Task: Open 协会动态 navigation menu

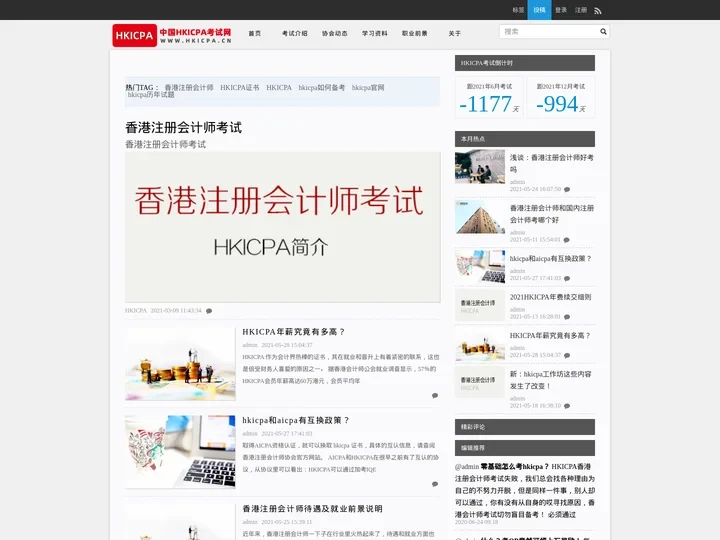Action: pyautogui.click(x=335, y=34)
